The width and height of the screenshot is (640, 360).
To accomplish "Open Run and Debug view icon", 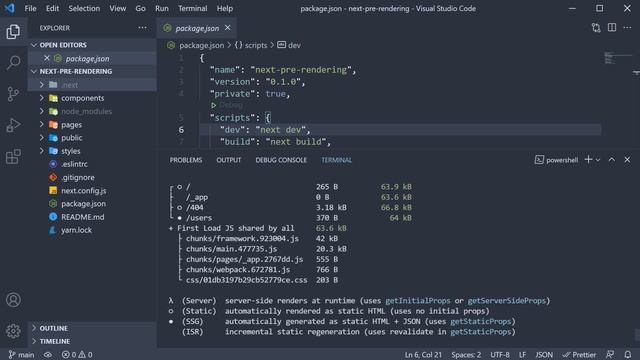I will coord(13,125).
